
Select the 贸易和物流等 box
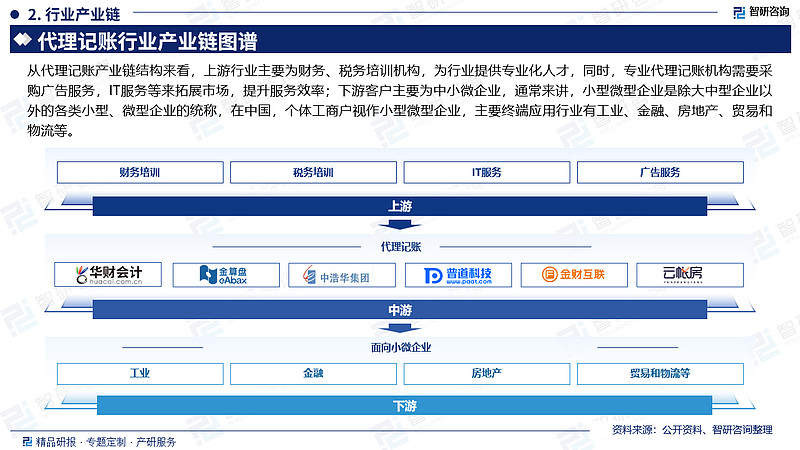tap(659, 373)
